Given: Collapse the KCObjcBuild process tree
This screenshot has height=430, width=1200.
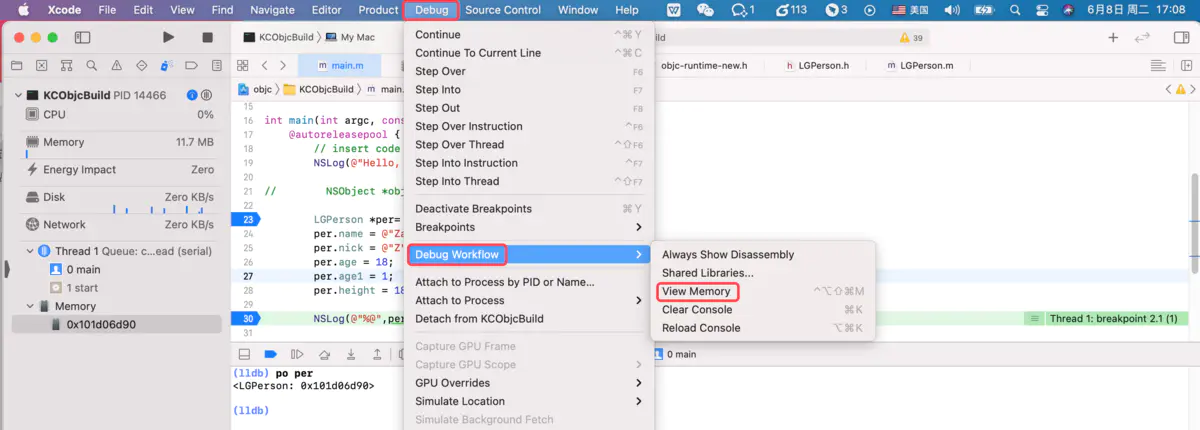Looking at the screenshot, I should [x=17, y=96].
